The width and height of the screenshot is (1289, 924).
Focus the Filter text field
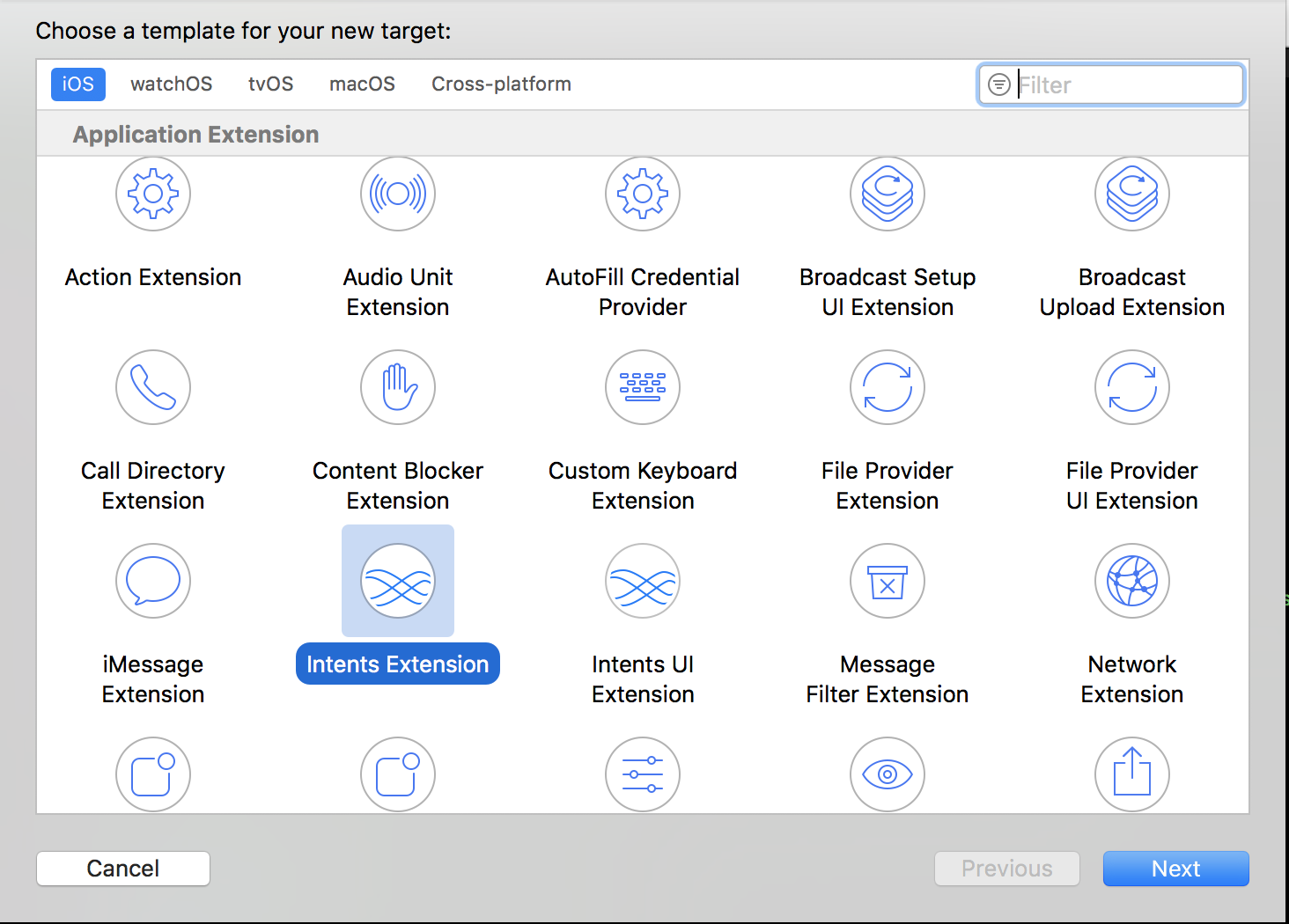[1111, 84]
